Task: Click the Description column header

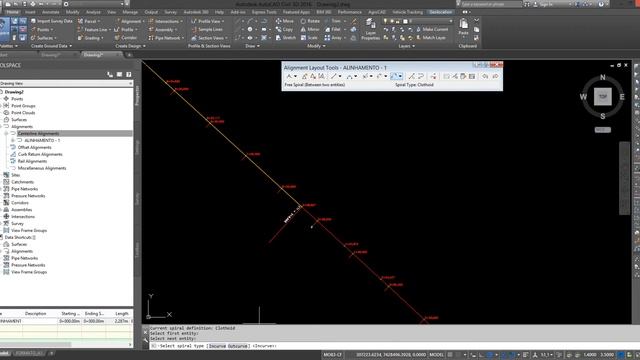Action: click(x=36, y=313)
